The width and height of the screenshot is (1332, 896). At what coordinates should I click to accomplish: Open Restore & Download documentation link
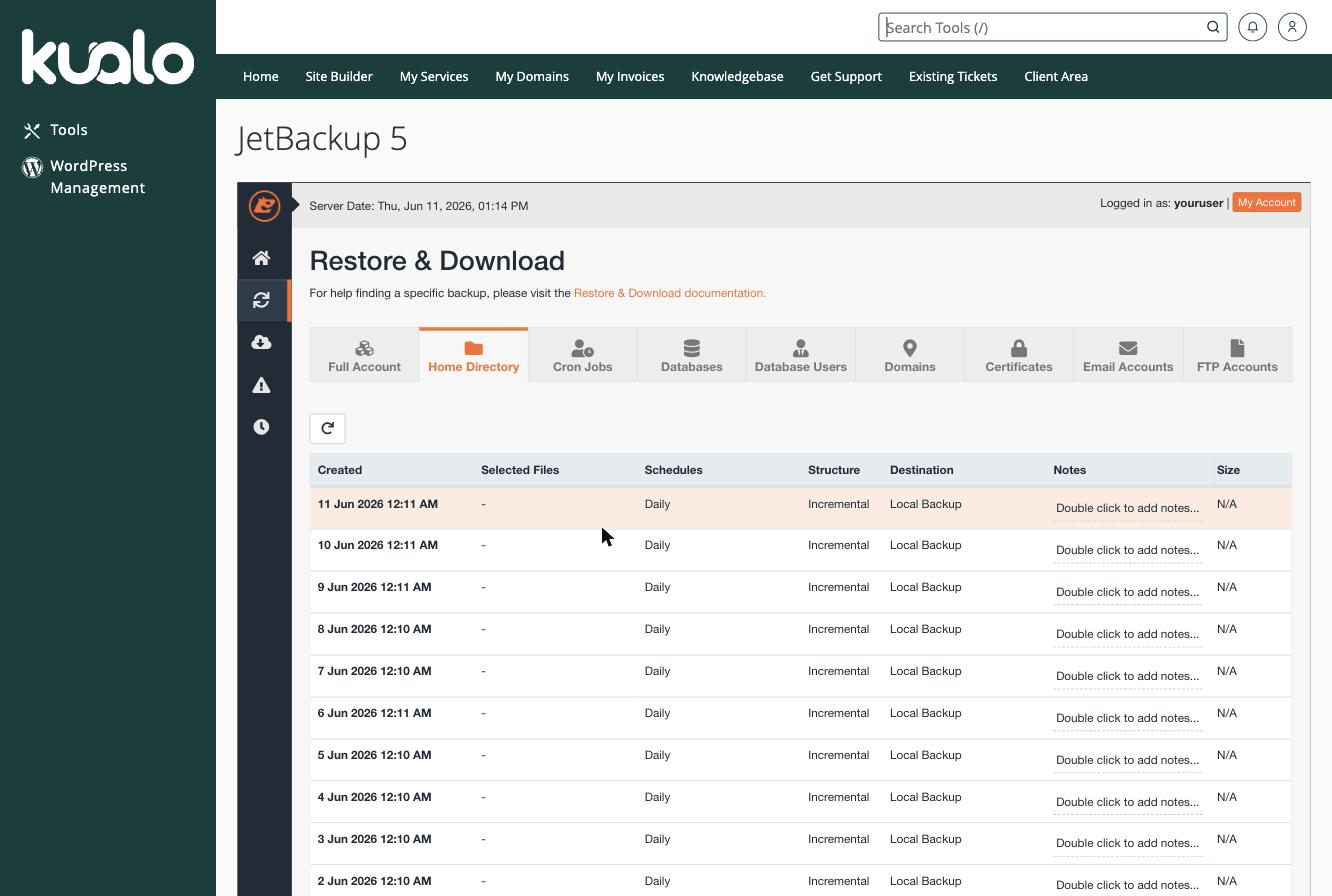tap(670, 293)
